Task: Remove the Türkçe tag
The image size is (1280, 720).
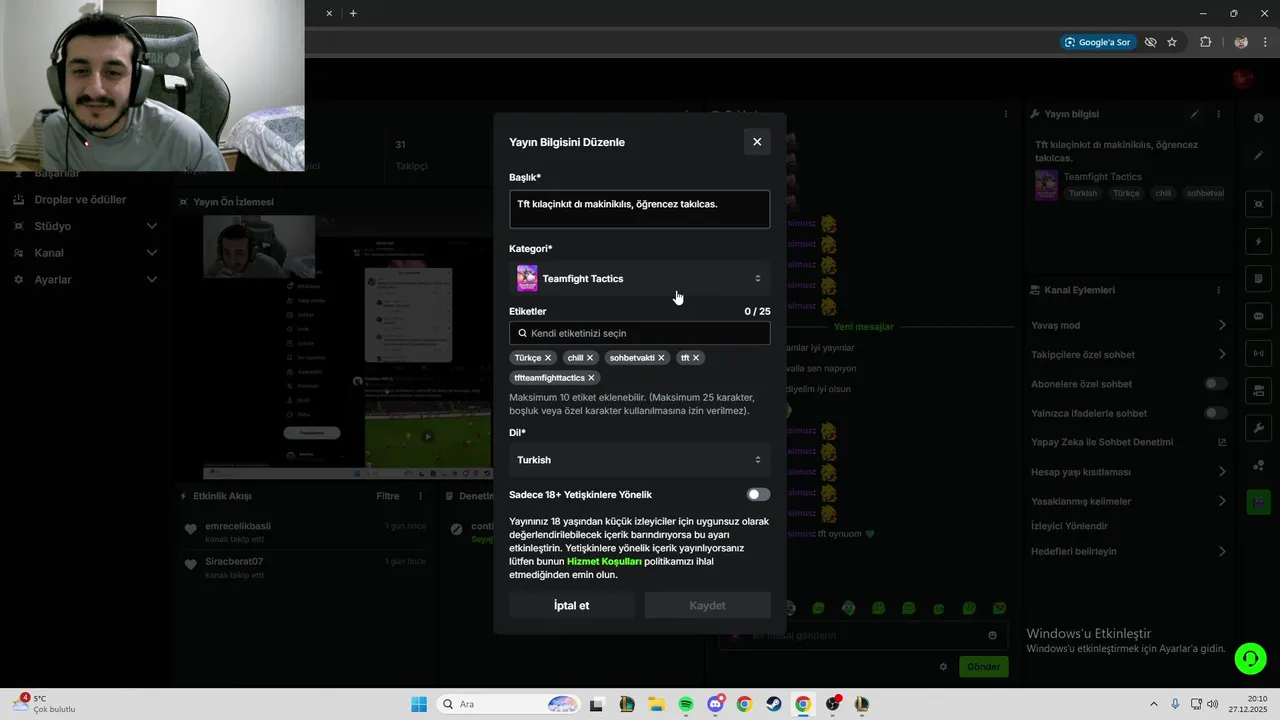Action: pyautogui.click(x=548, y=358)
